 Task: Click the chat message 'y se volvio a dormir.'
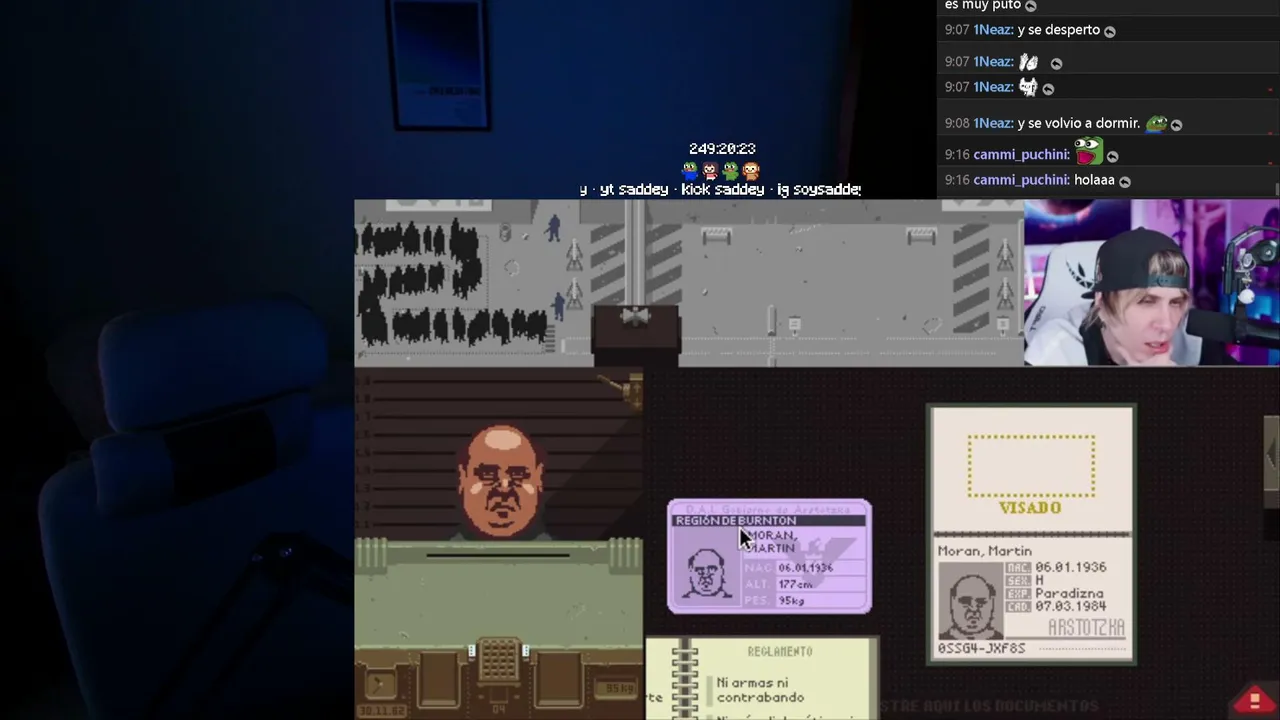click(1079, 123)
